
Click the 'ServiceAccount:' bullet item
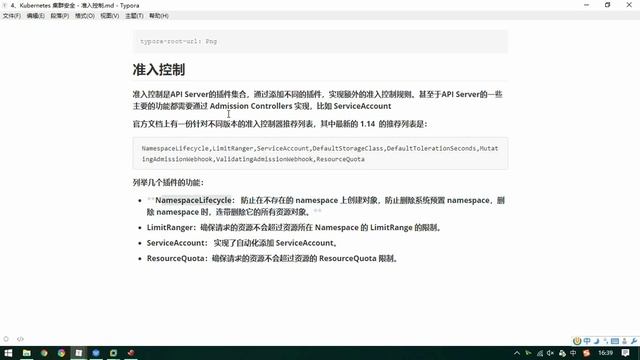(x=242, y=243)
